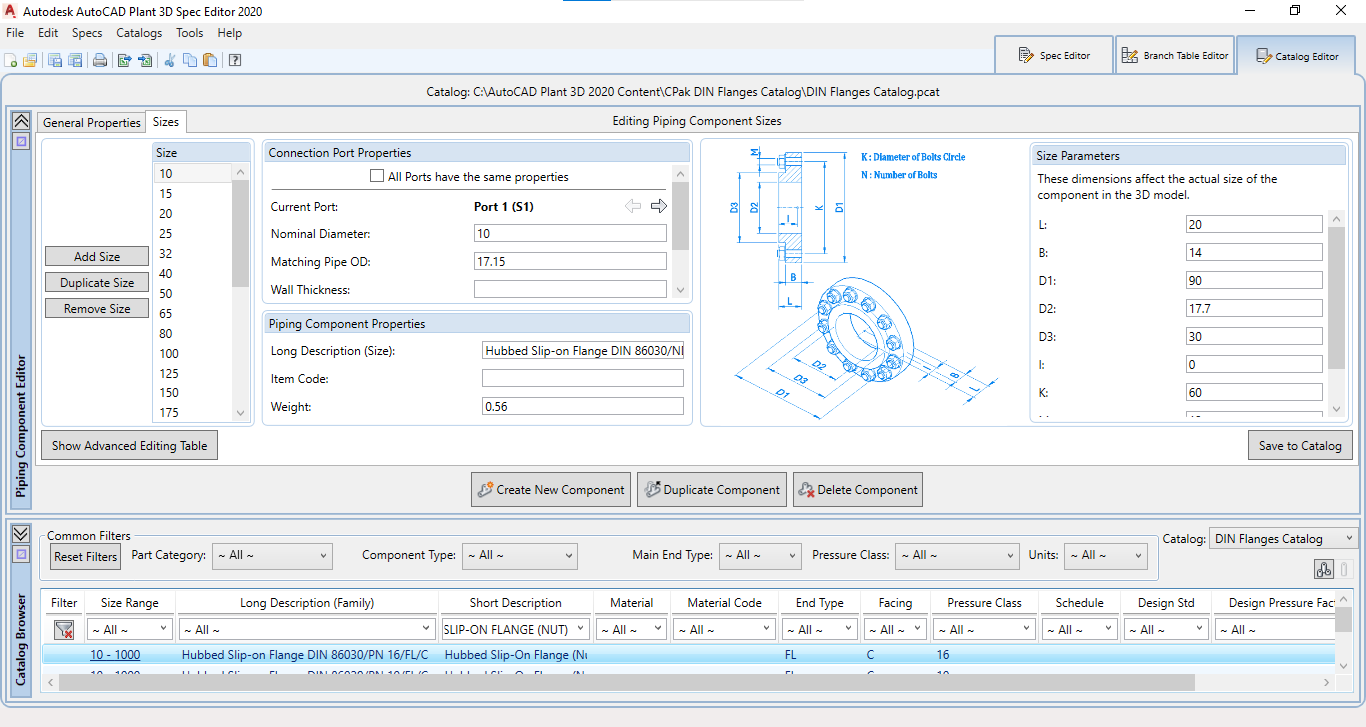Expand the Catalog selection dropdown
This screenshot has width=1366, height=727.
(1283, 539)
